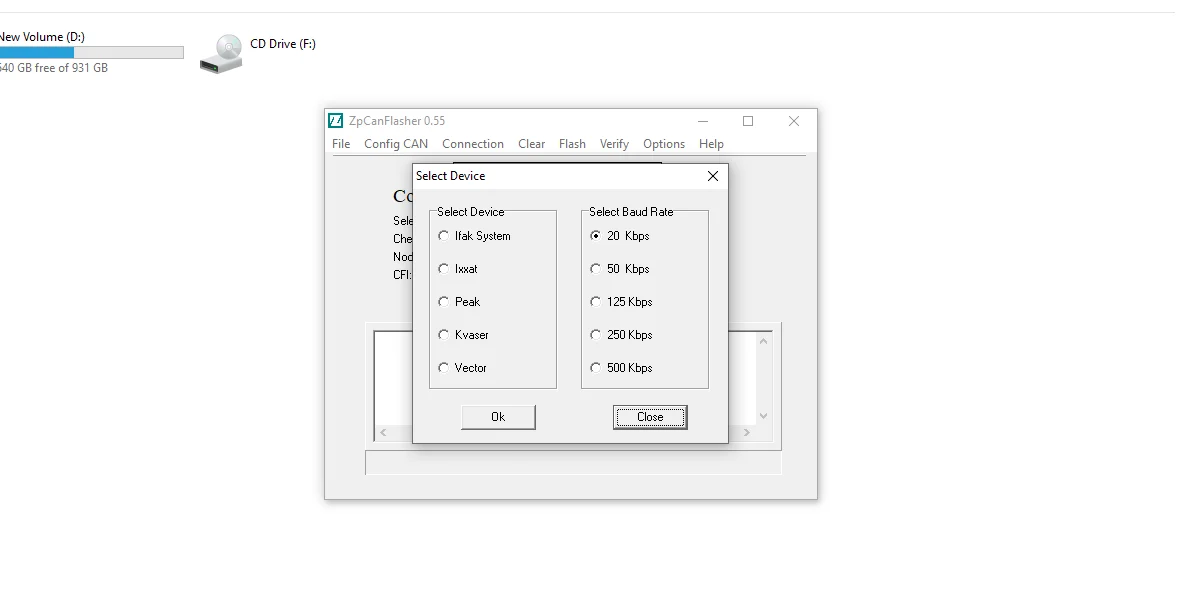This screenshot has width=1180, height=595.
Task: Confirm with the Ok button
Action: click(498, 417)
